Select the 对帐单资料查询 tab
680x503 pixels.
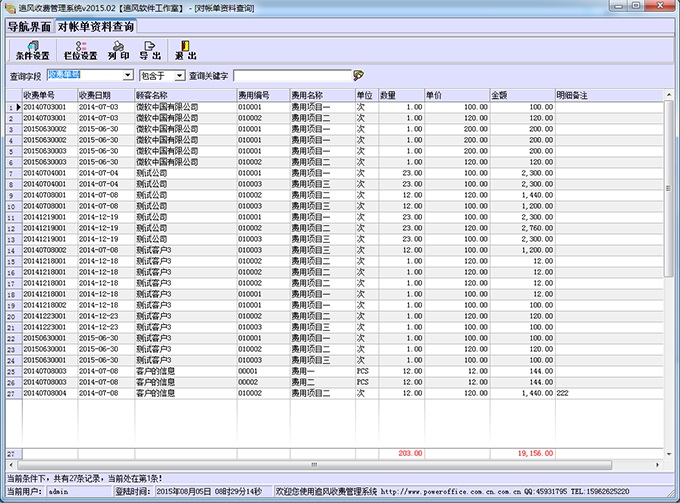point(94,27)
